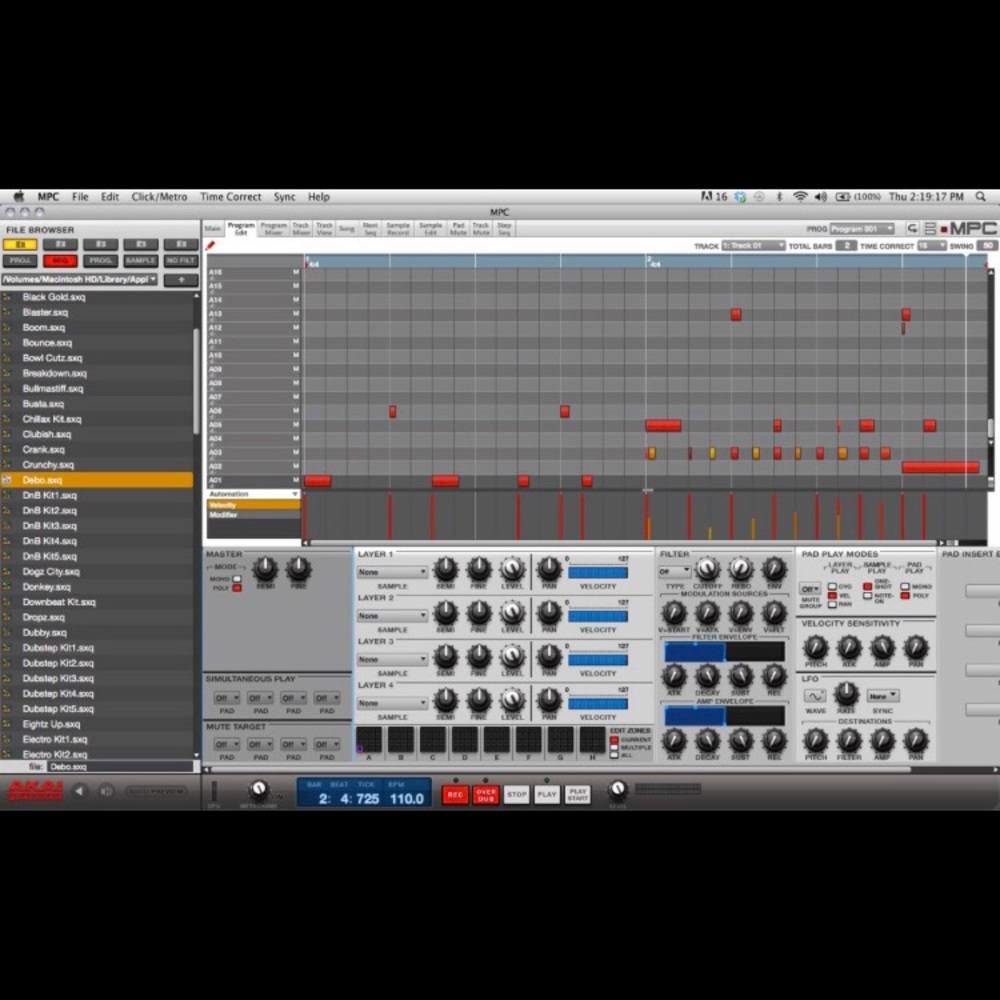The image size is (1000, 1000).
Task: Click the up-folder arrow button in file browser
Action: [181, 279]
